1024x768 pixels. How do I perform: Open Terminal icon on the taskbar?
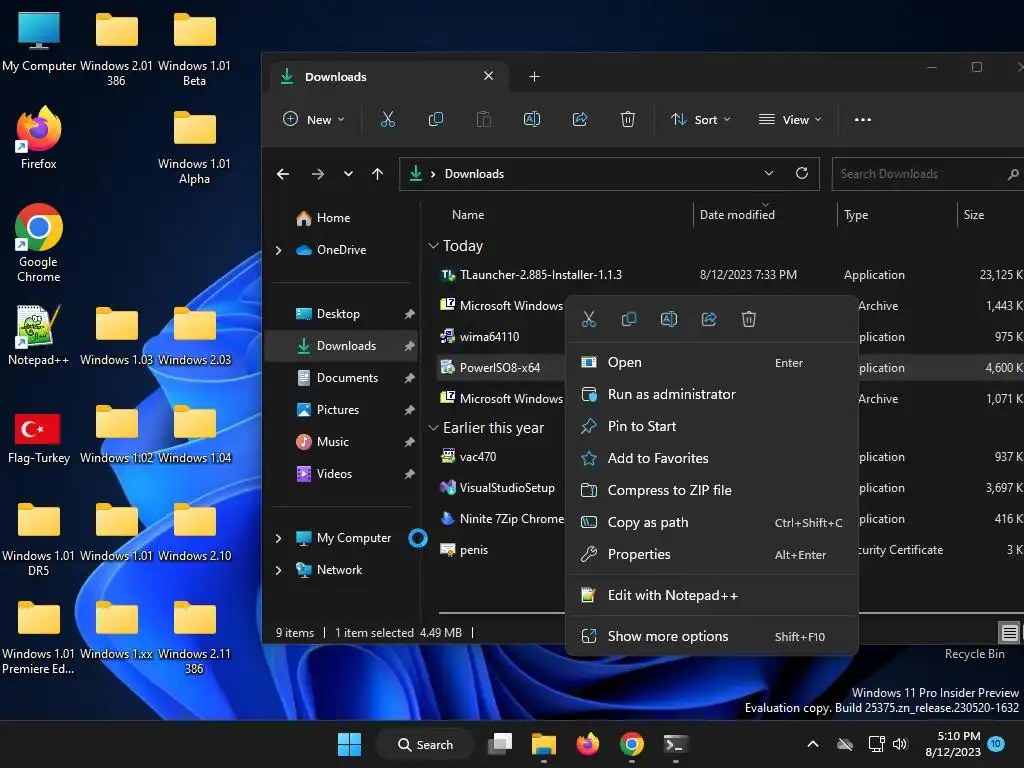[675, 744]
